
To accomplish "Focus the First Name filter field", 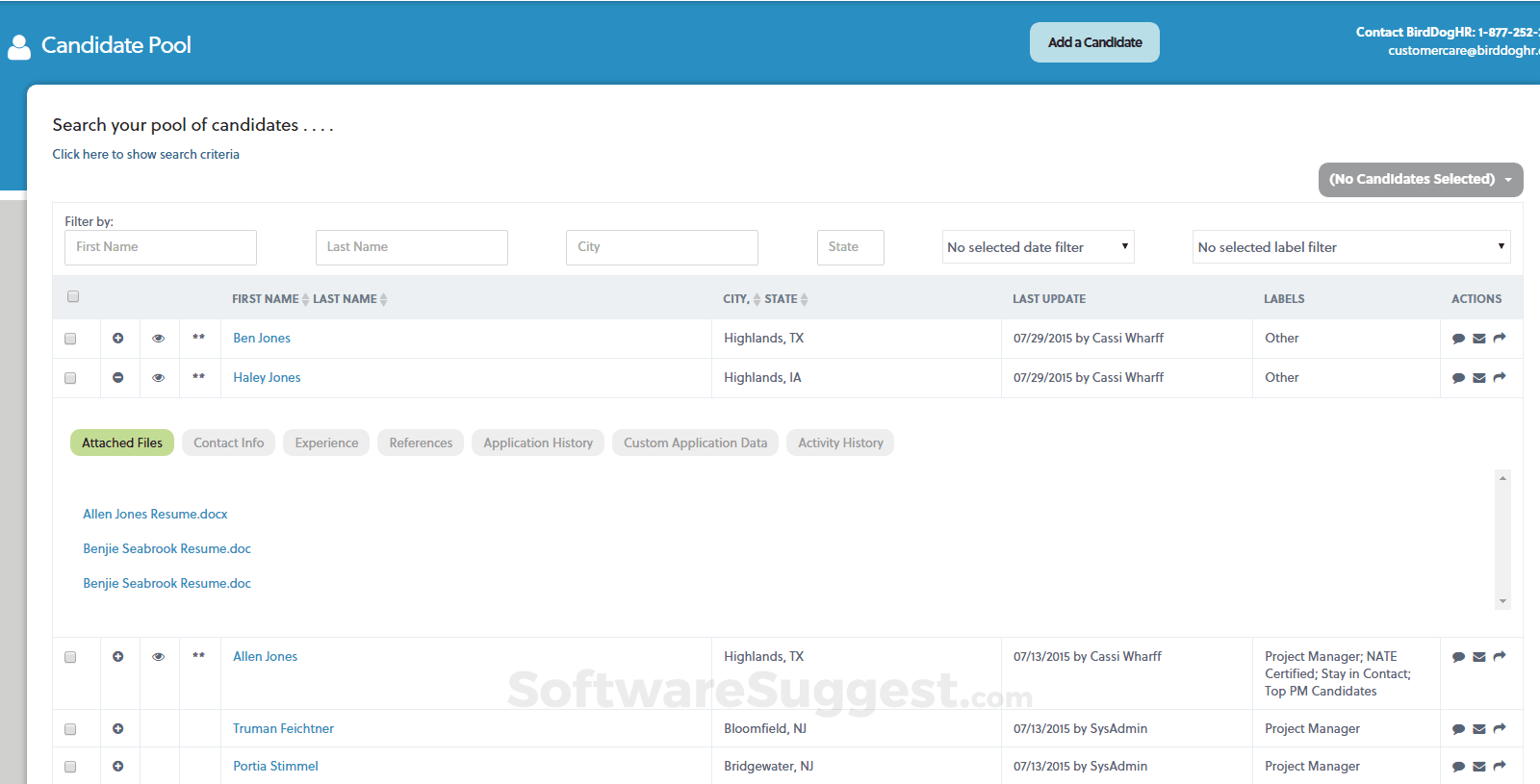I will pos(161,247).
